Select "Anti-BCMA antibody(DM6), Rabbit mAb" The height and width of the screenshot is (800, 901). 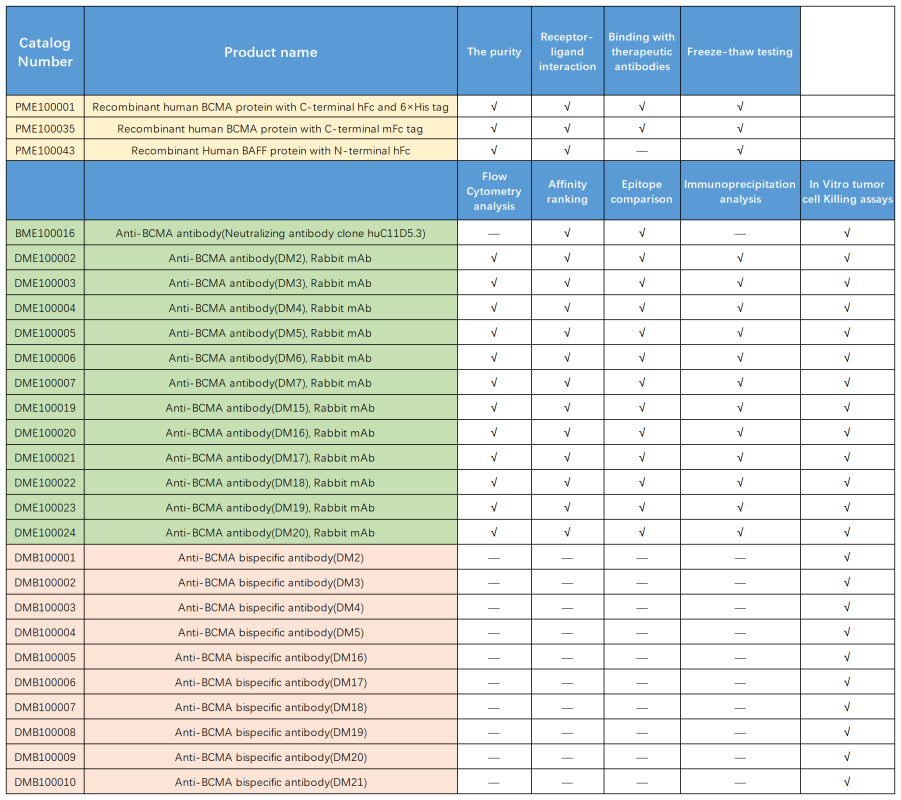click(270, 358)
